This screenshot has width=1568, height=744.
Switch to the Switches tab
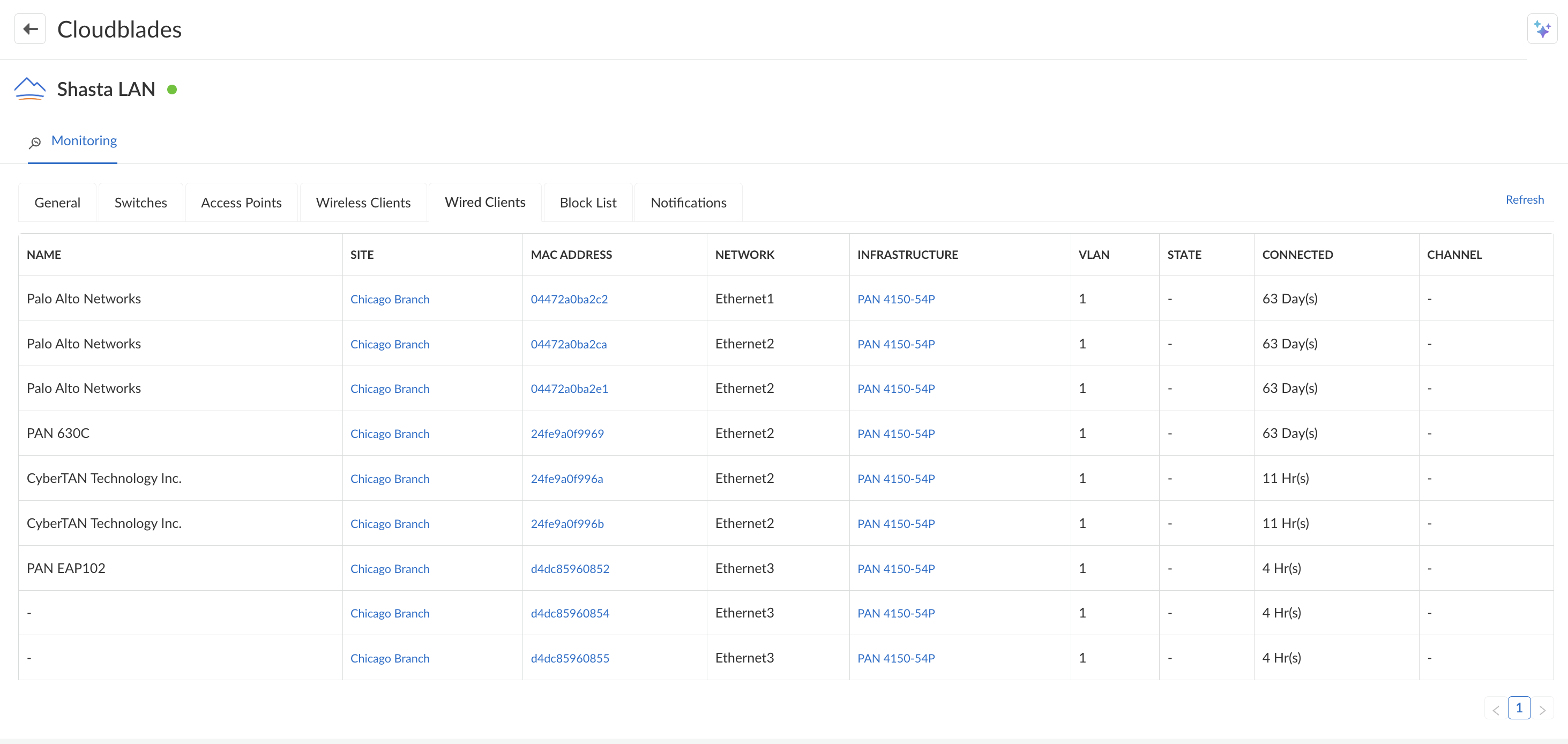pos(140,203)
